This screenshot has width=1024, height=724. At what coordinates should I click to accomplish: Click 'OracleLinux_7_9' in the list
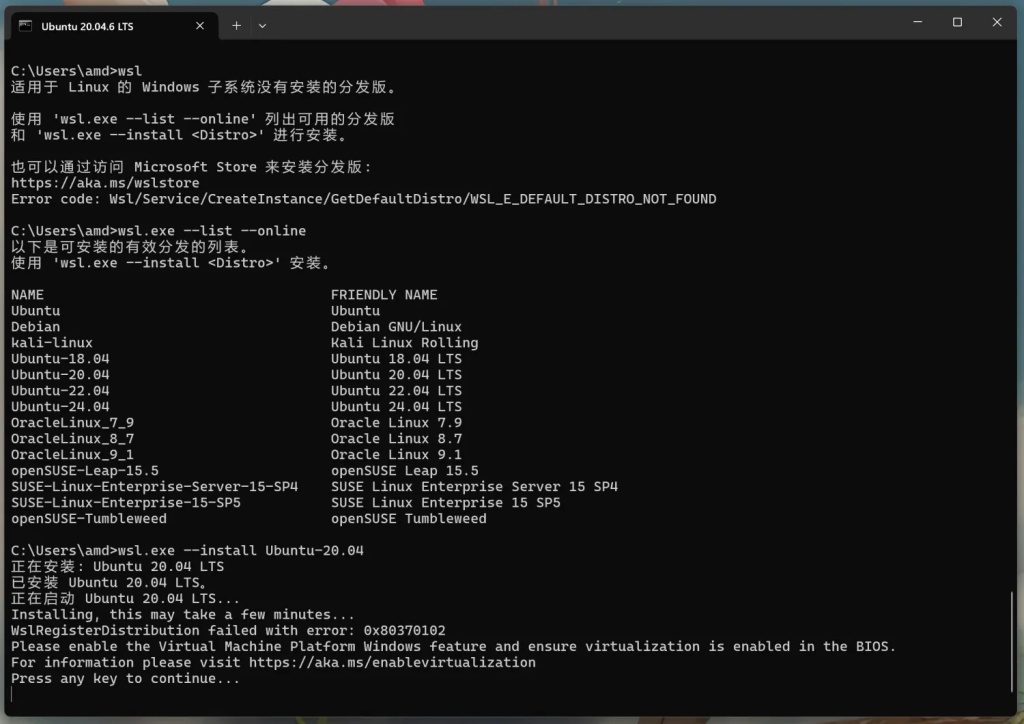[72, 423]
